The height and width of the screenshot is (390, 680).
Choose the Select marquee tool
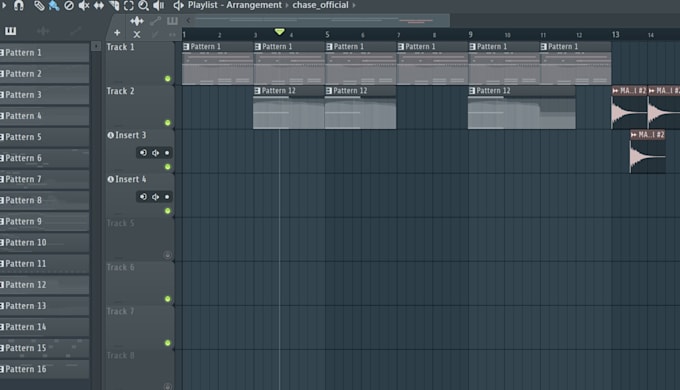point(129,6)
